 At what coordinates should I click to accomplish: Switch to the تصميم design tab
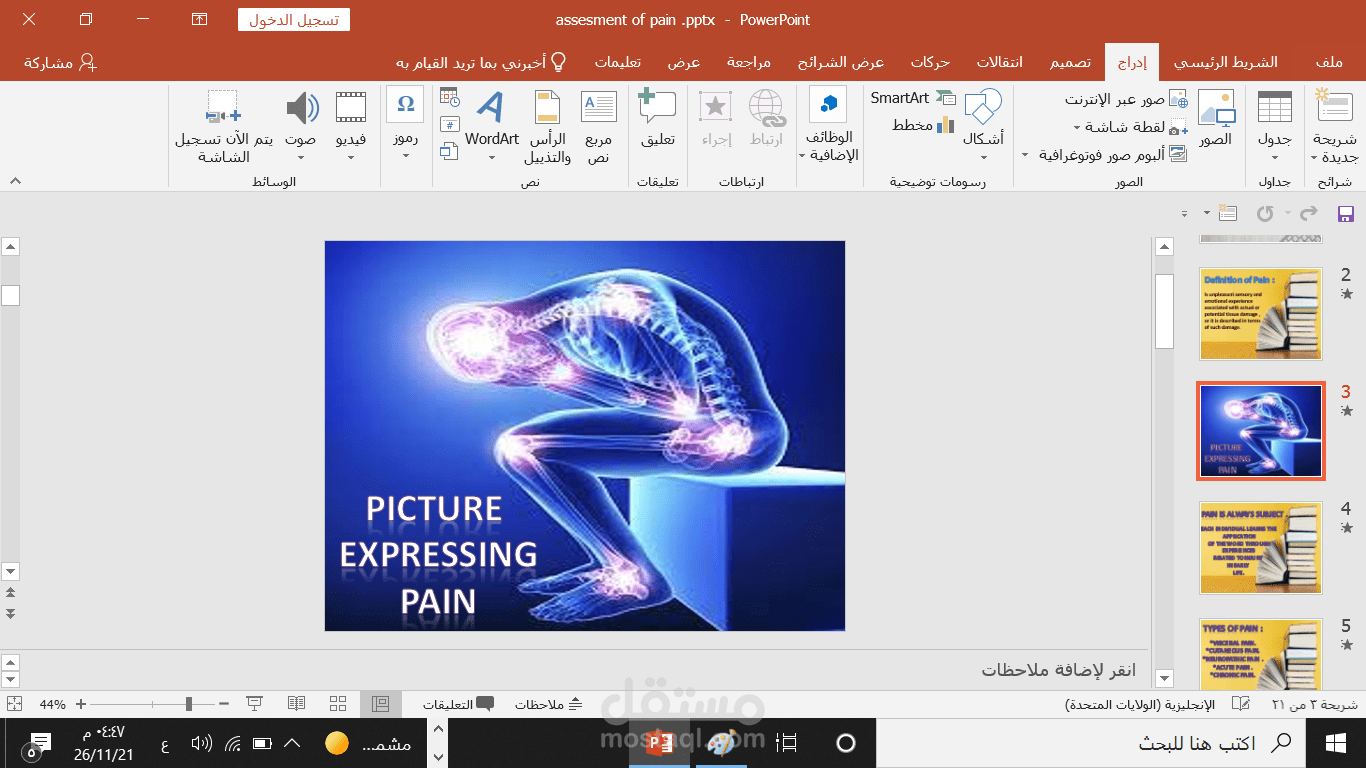(x=1070, y=62)
